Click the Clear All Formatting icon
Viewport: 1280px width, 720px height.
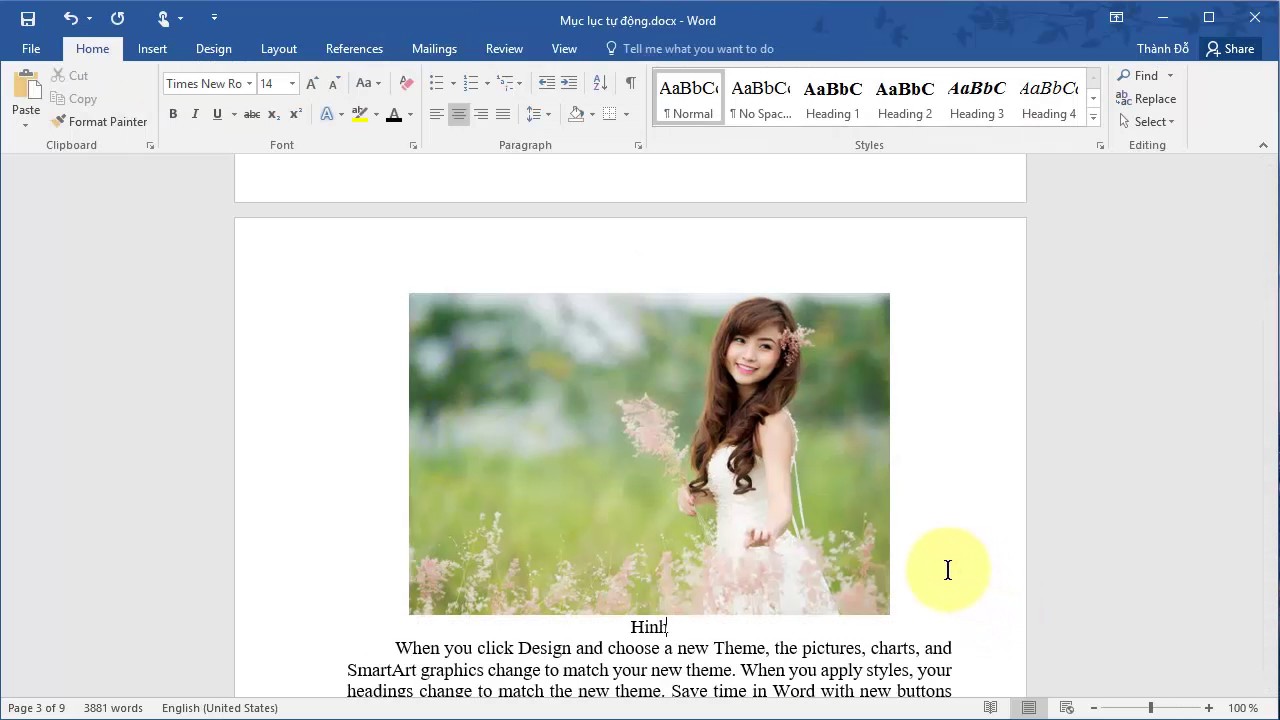coord(406,83)
